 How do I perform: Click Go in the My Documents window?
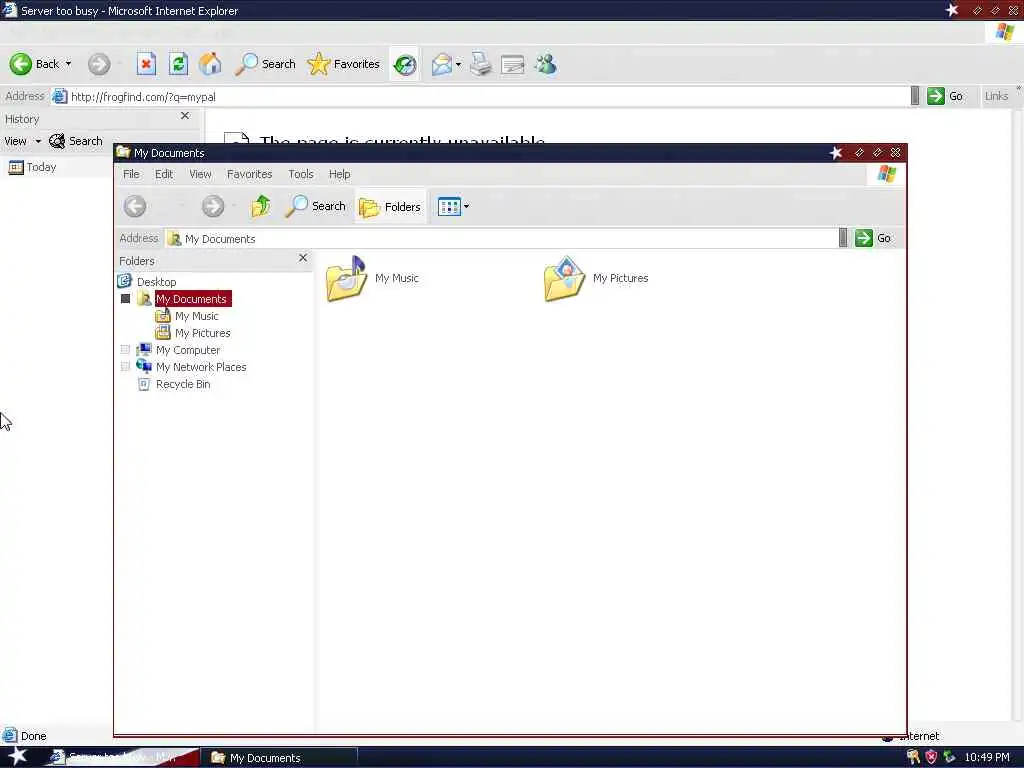[x=874, y=238]
